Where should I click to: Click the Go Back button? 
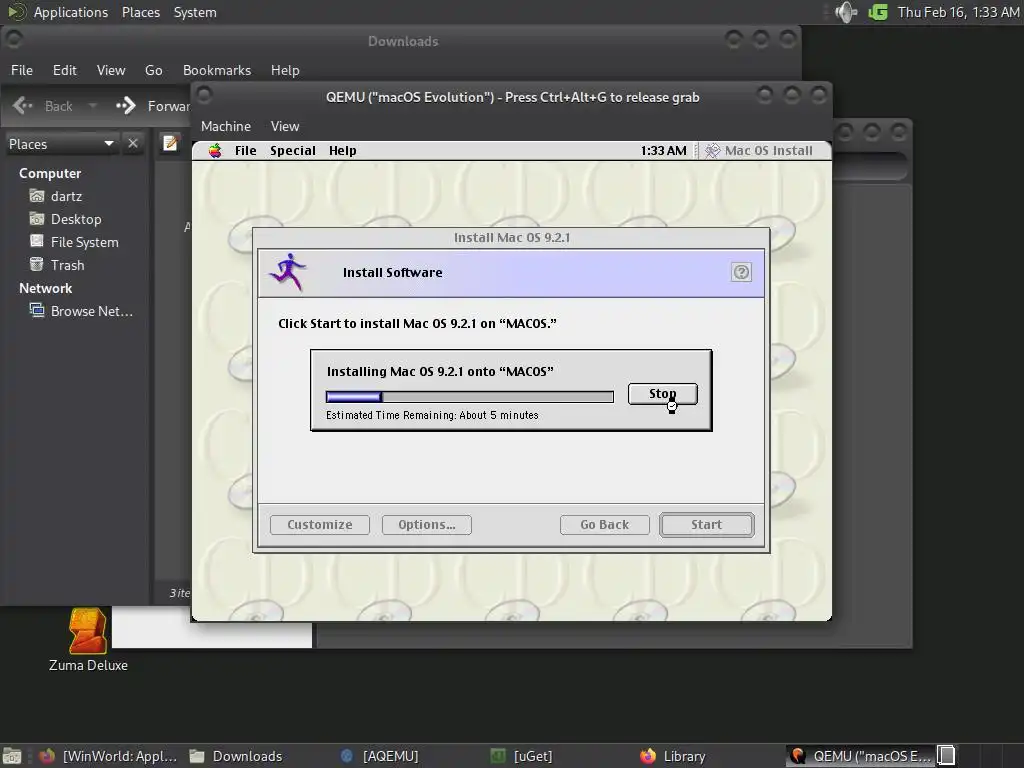[605, 525]
